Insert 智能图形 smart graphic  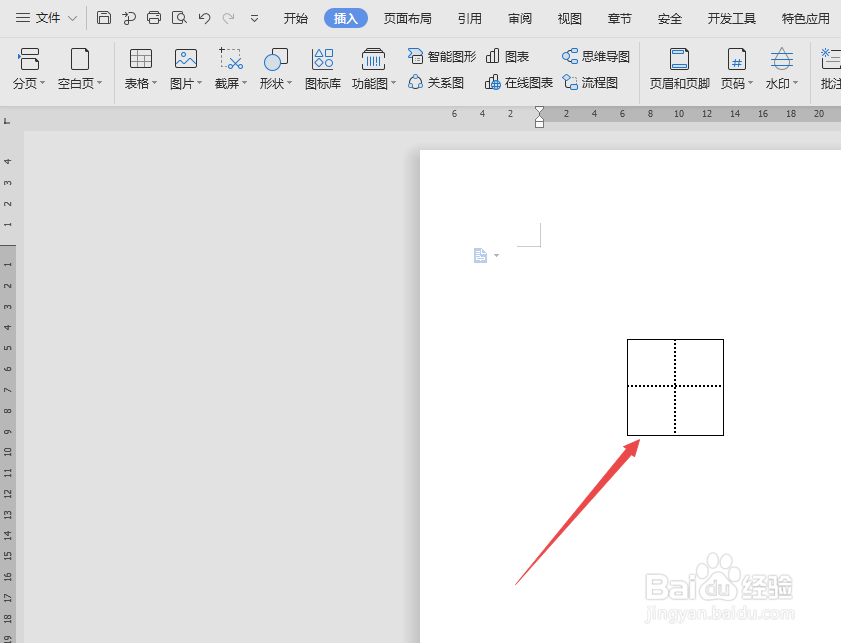click(x=441, y=56)
